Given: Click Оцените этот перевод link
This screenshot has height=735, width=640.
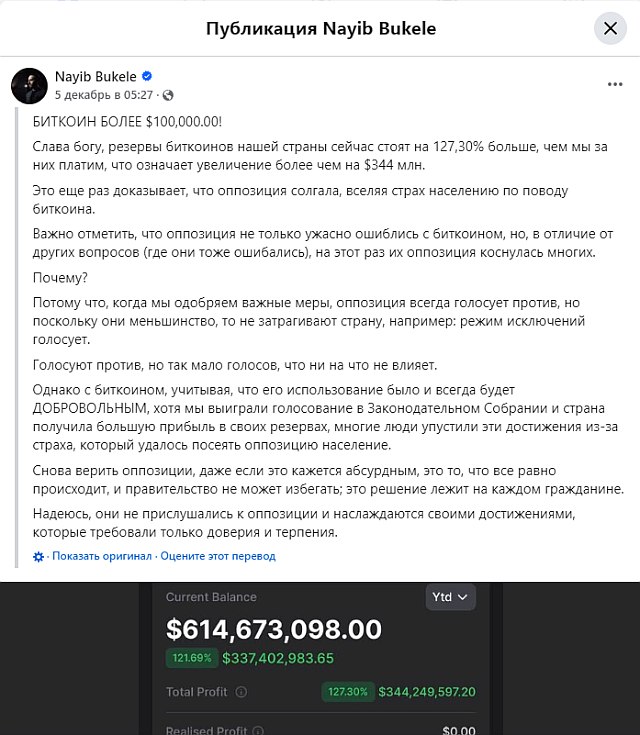Looking at the screenshot, I should click(218, 556).
